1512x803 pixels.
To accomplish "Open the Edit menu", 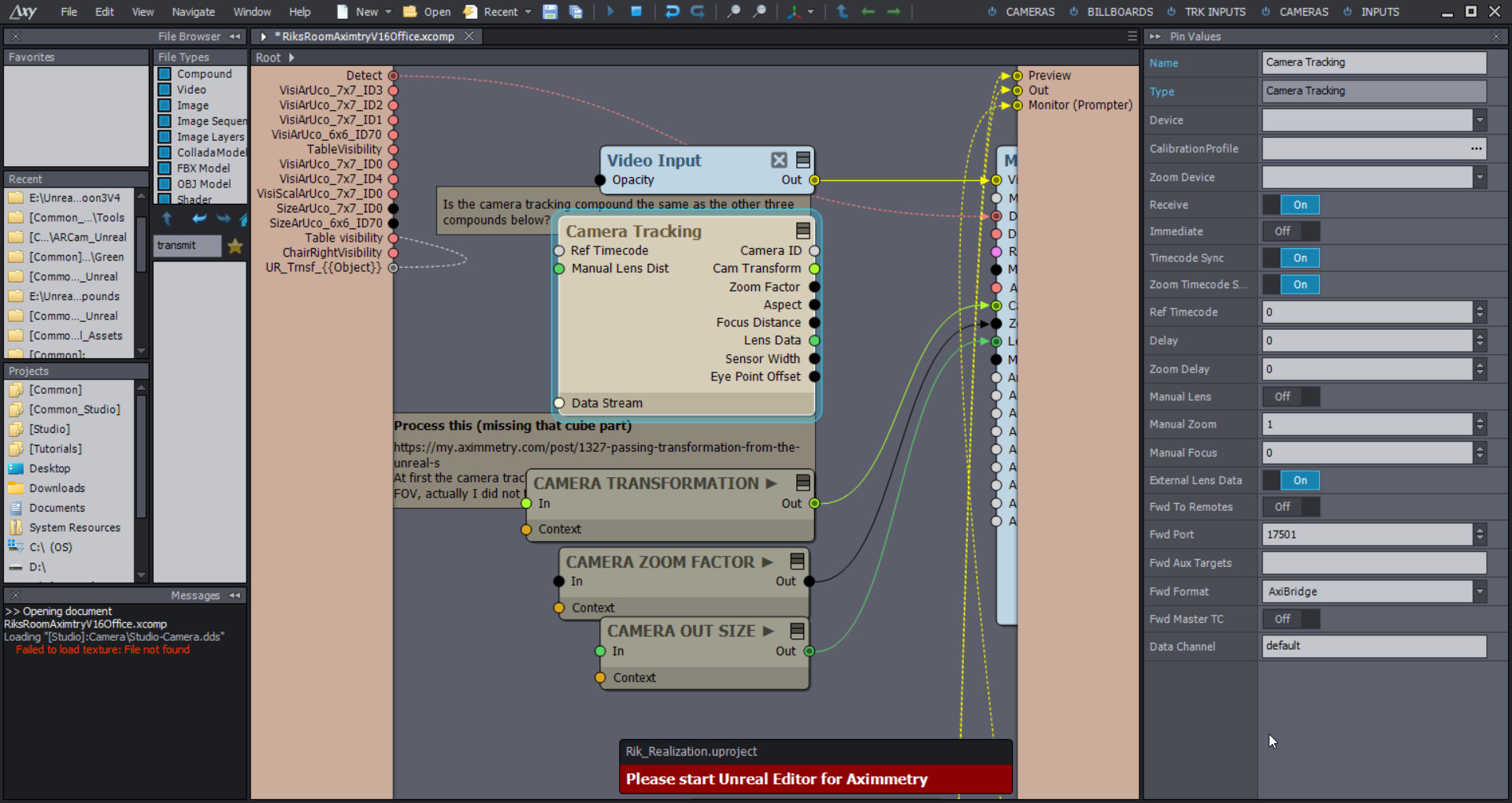I will click(x=105, y=12).
